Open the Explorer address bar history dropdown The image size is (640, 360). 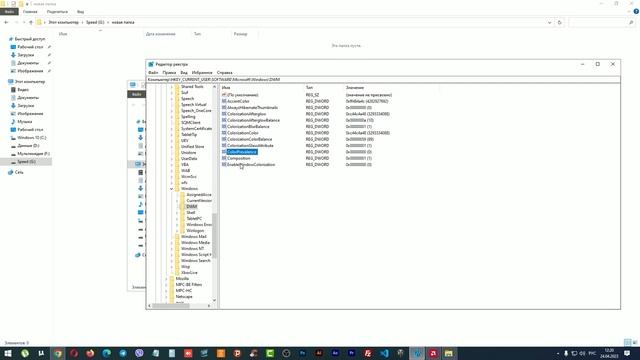549,22
